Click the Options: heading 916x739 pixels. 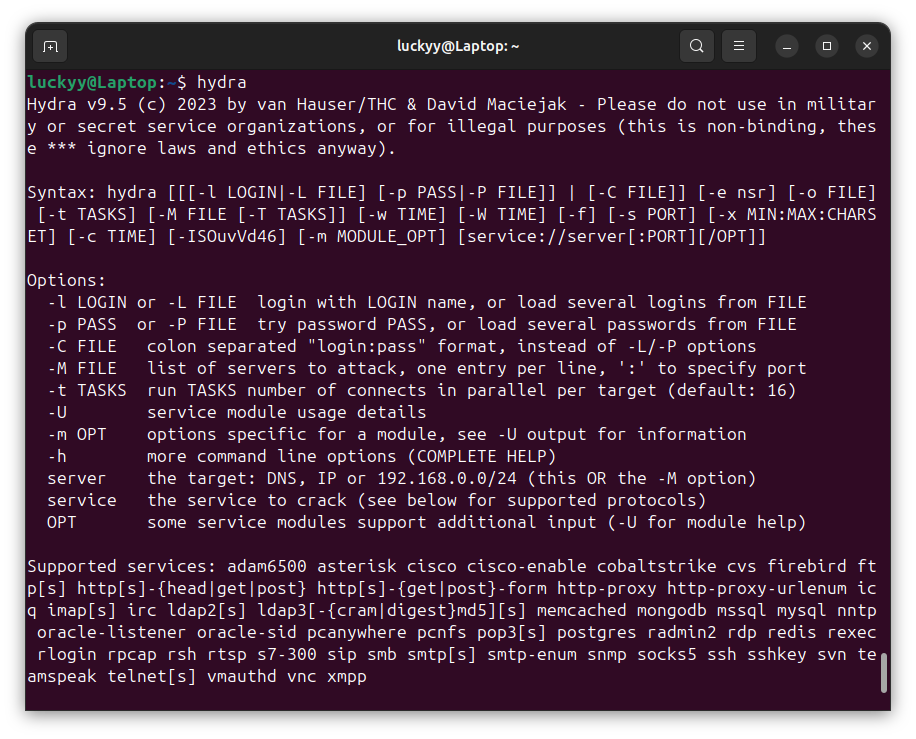click(66, 280)
